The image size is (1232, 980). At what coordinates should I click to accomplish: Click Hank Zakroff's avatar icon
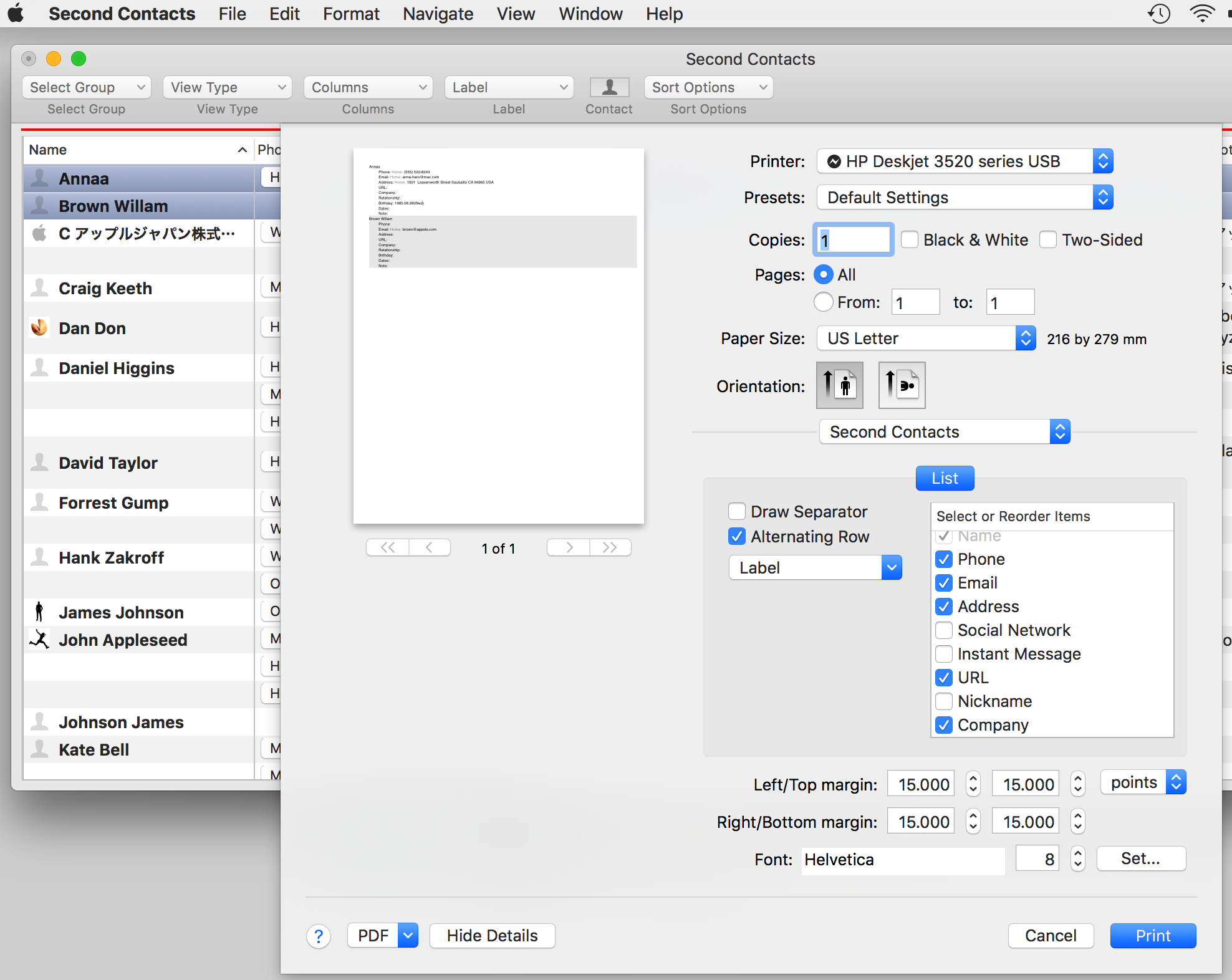(x=40, y=557)
